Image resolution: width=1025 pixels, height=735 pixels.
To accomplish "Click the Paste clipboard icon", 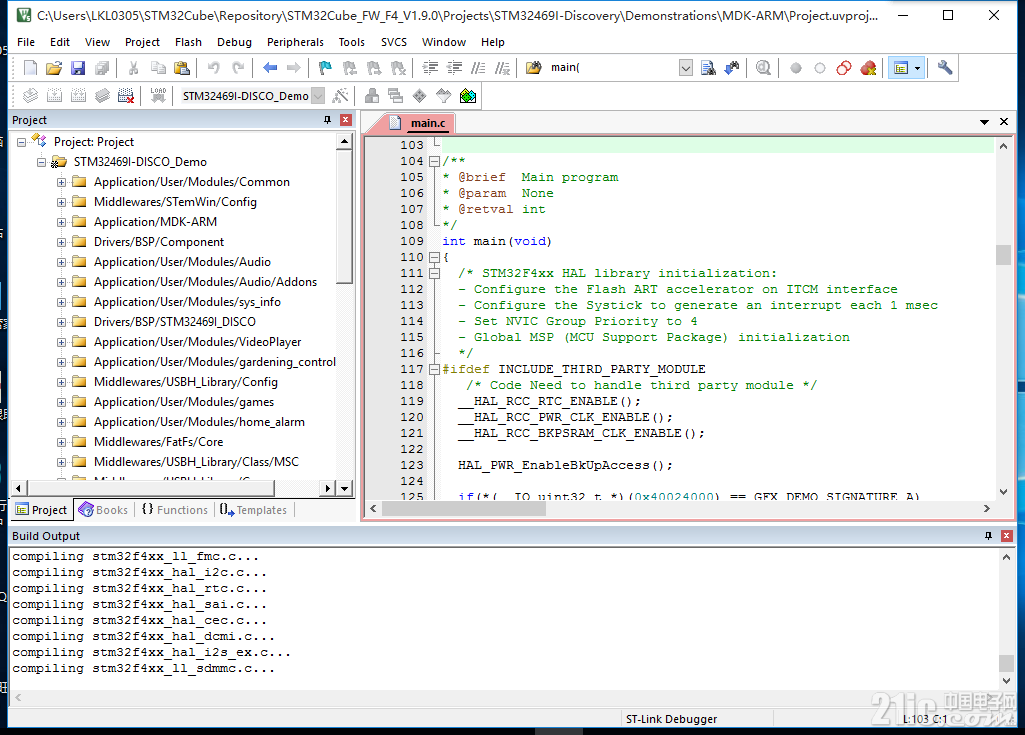I will [182, 68].
